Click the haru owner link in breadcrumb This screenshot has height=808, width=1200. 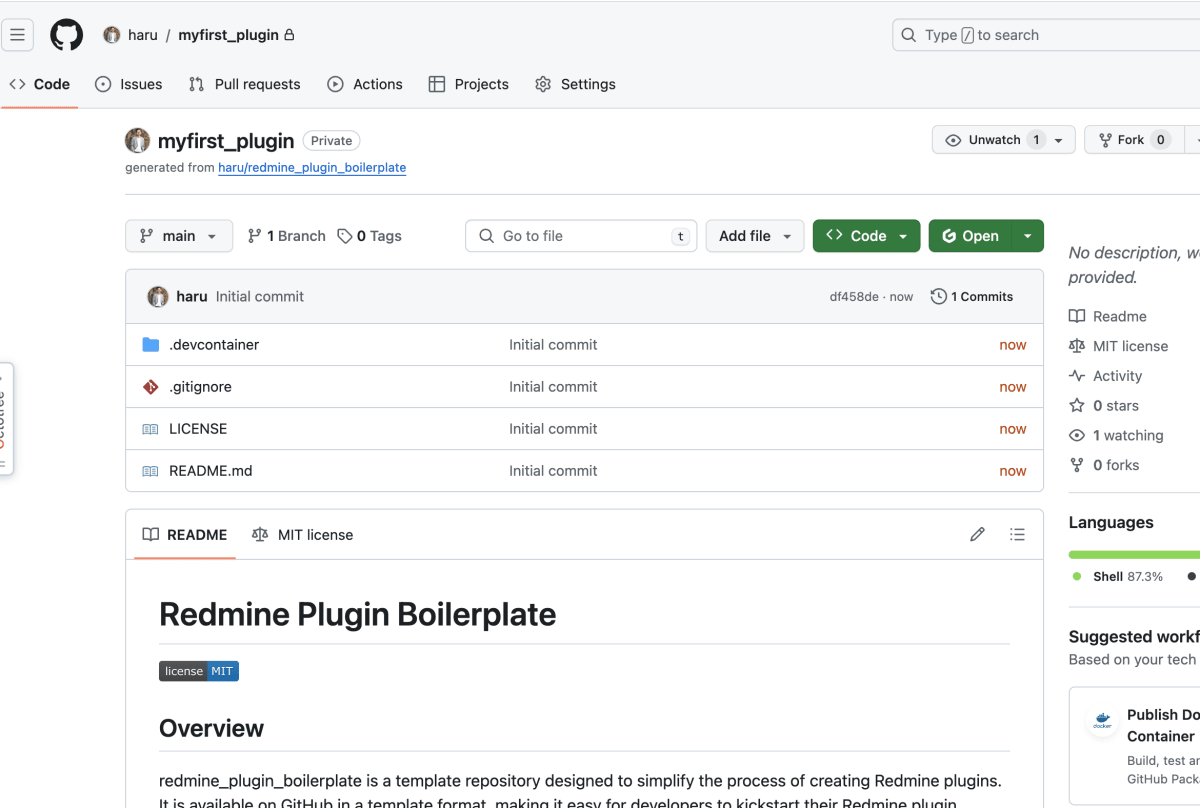143,35
